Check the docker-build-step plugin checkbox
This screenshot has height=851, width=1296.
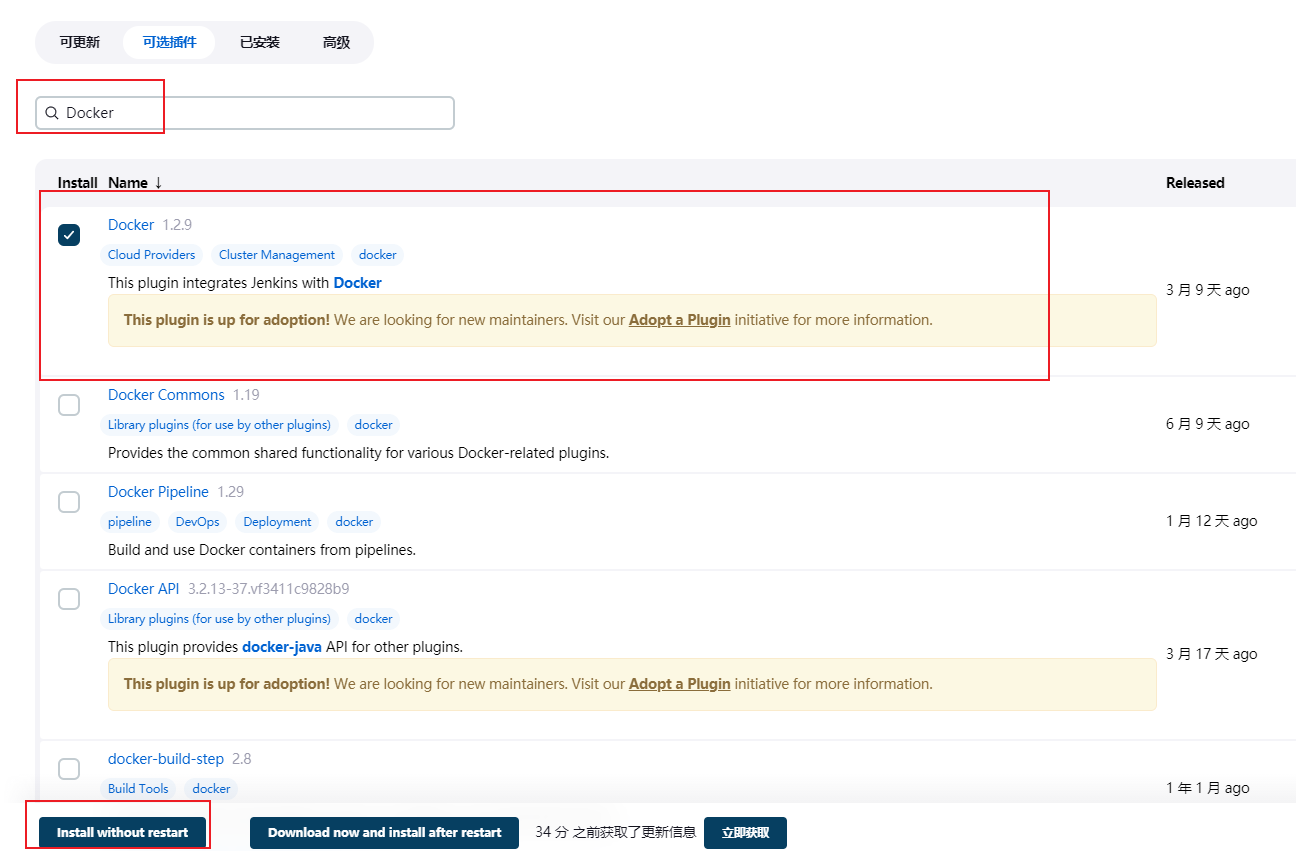tap(69, 769)
